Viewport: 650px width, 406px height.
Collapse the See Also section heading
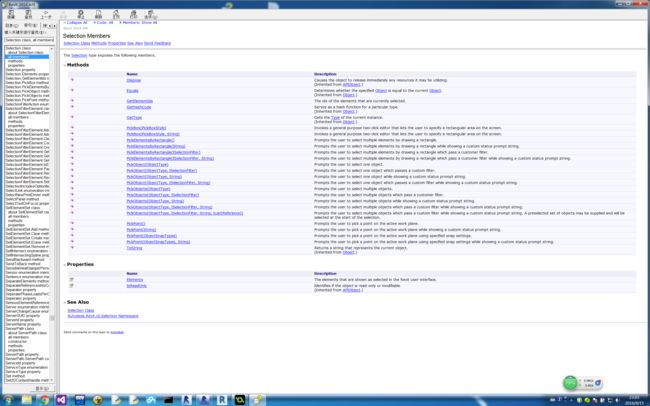(x=78, y=302)
